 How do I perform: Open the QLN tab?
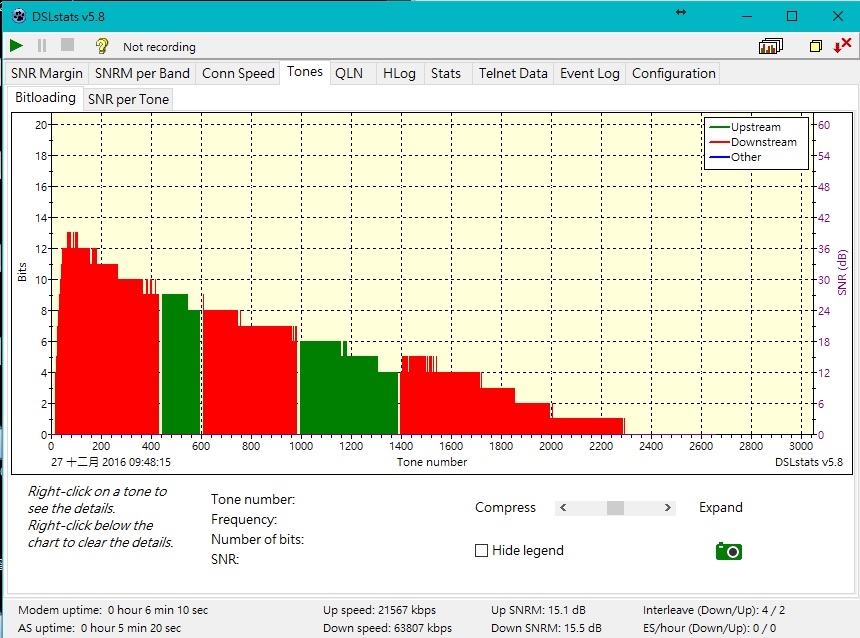pyautogui.click(x=349, y=74)
